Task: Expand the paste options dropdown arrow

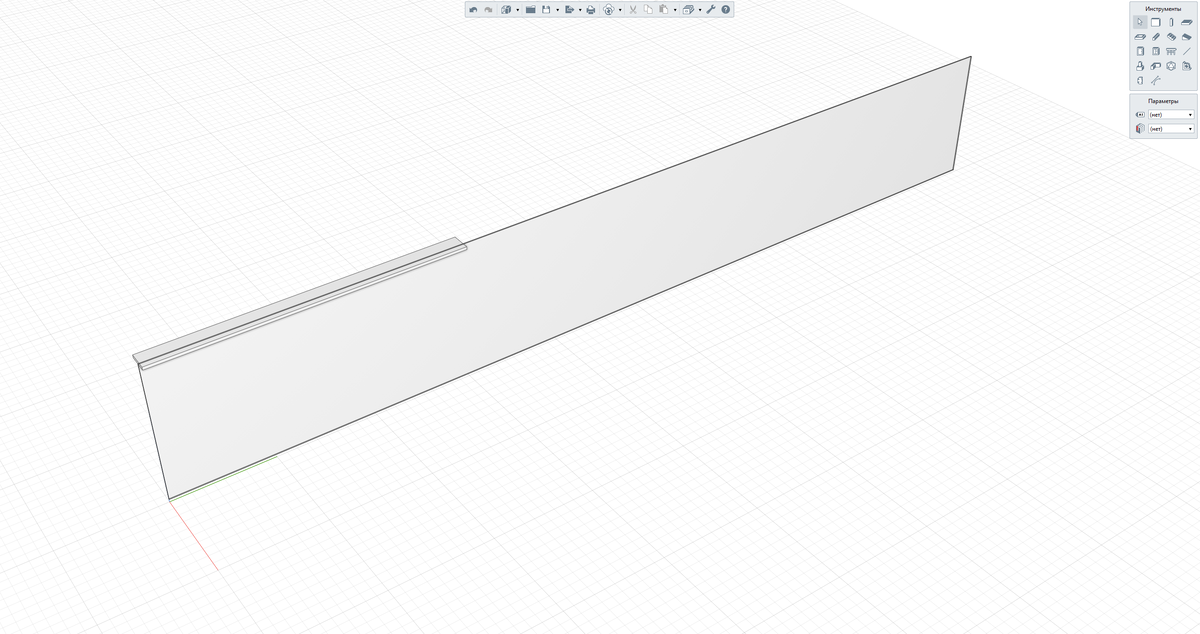Action: 675,10
